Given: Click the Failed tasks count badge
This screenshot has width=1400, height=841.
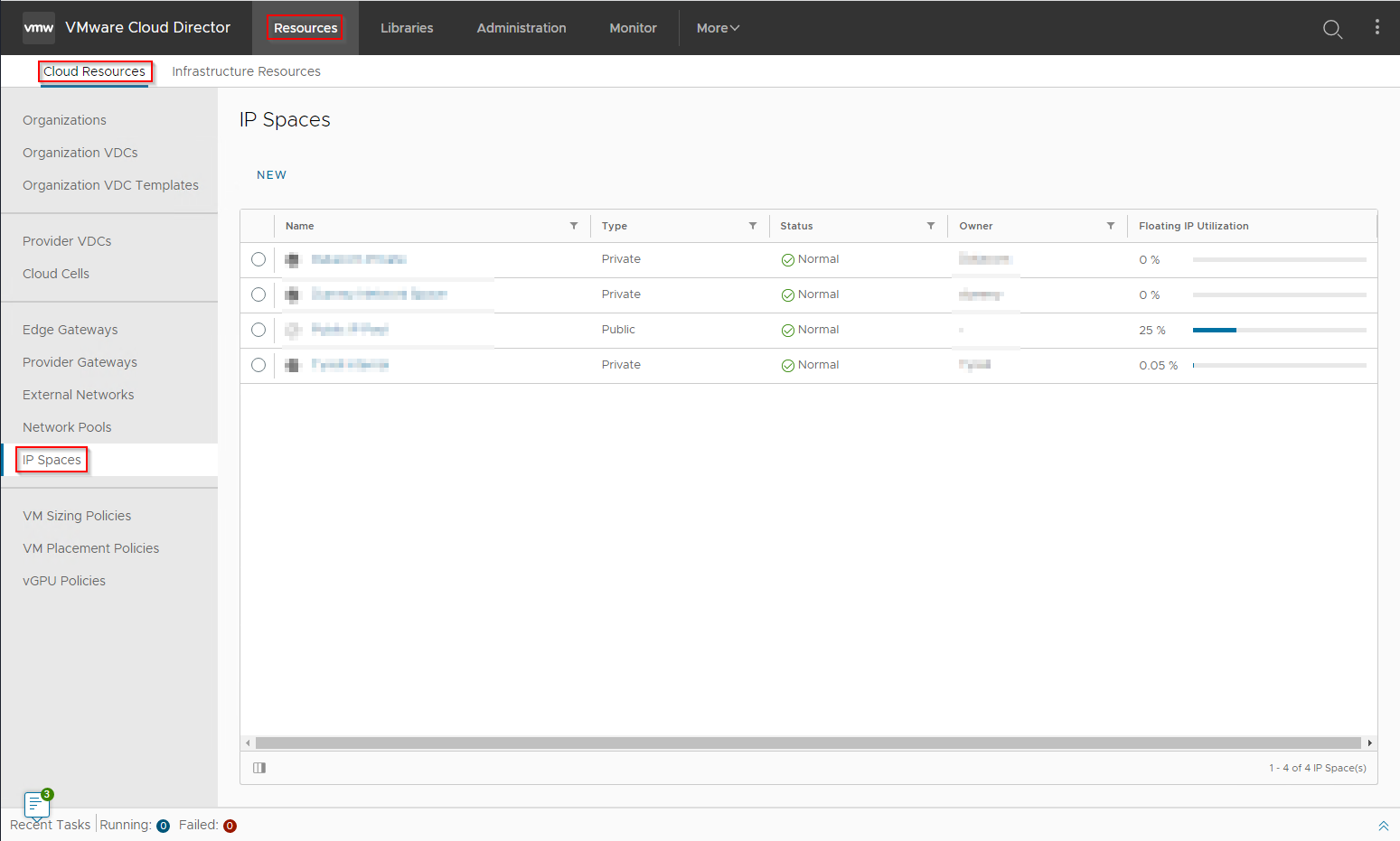Looking at the screenshot, I should coord(230,826).
